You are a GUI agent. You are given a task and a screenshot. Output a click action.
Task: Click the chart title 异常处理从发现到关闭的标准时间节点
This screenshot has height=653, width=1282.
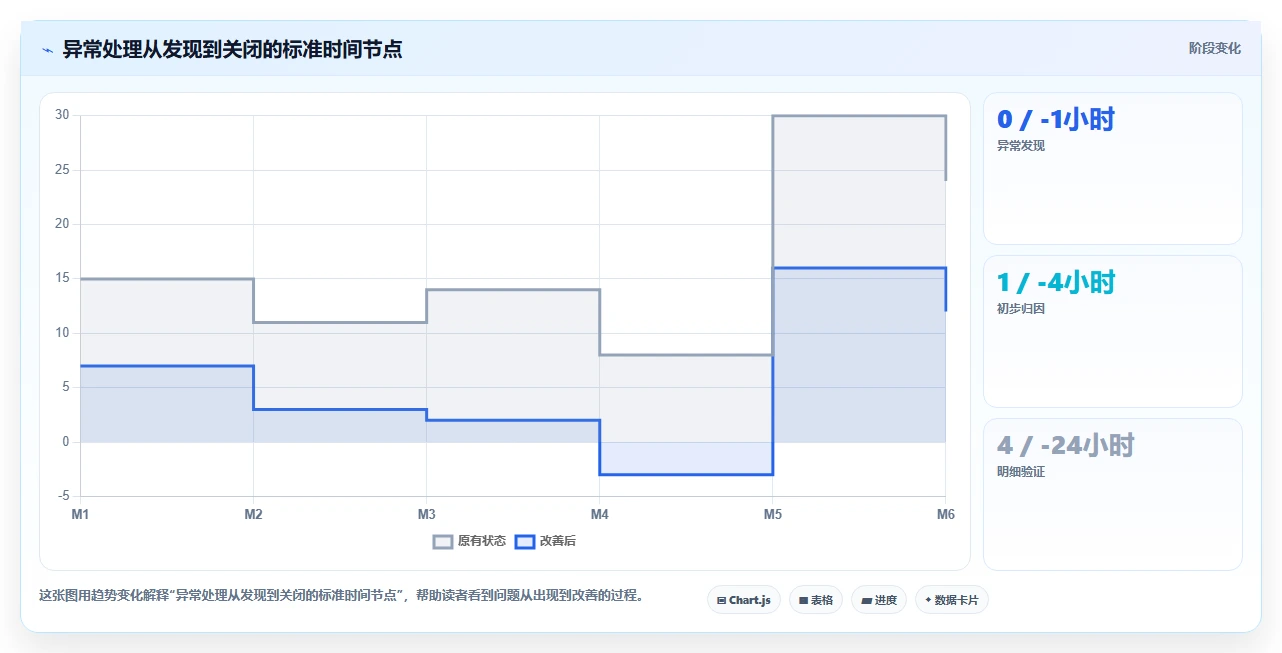click(x=233, y=49)
